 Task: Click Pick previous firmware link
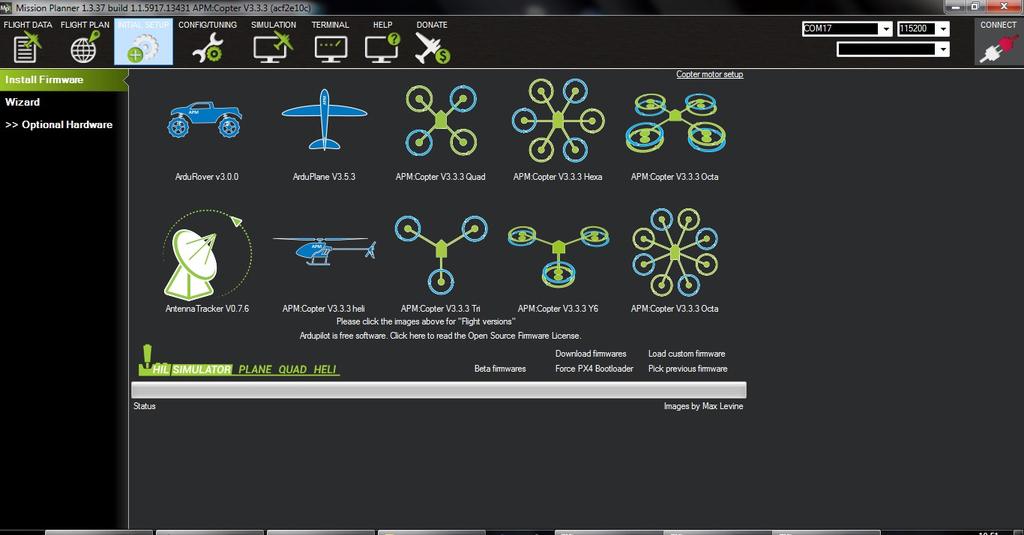688,368
